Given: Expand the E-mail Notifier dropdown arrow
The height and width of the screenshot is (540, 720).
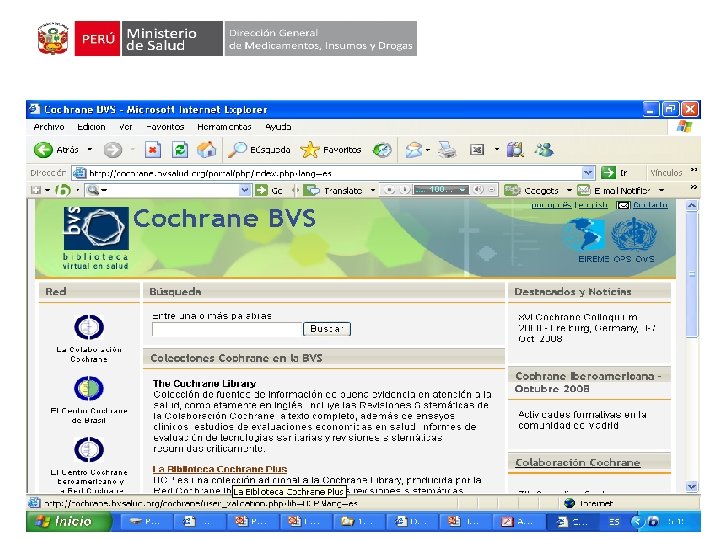Looking at the screenshot, I should click(x=662, y=190).
